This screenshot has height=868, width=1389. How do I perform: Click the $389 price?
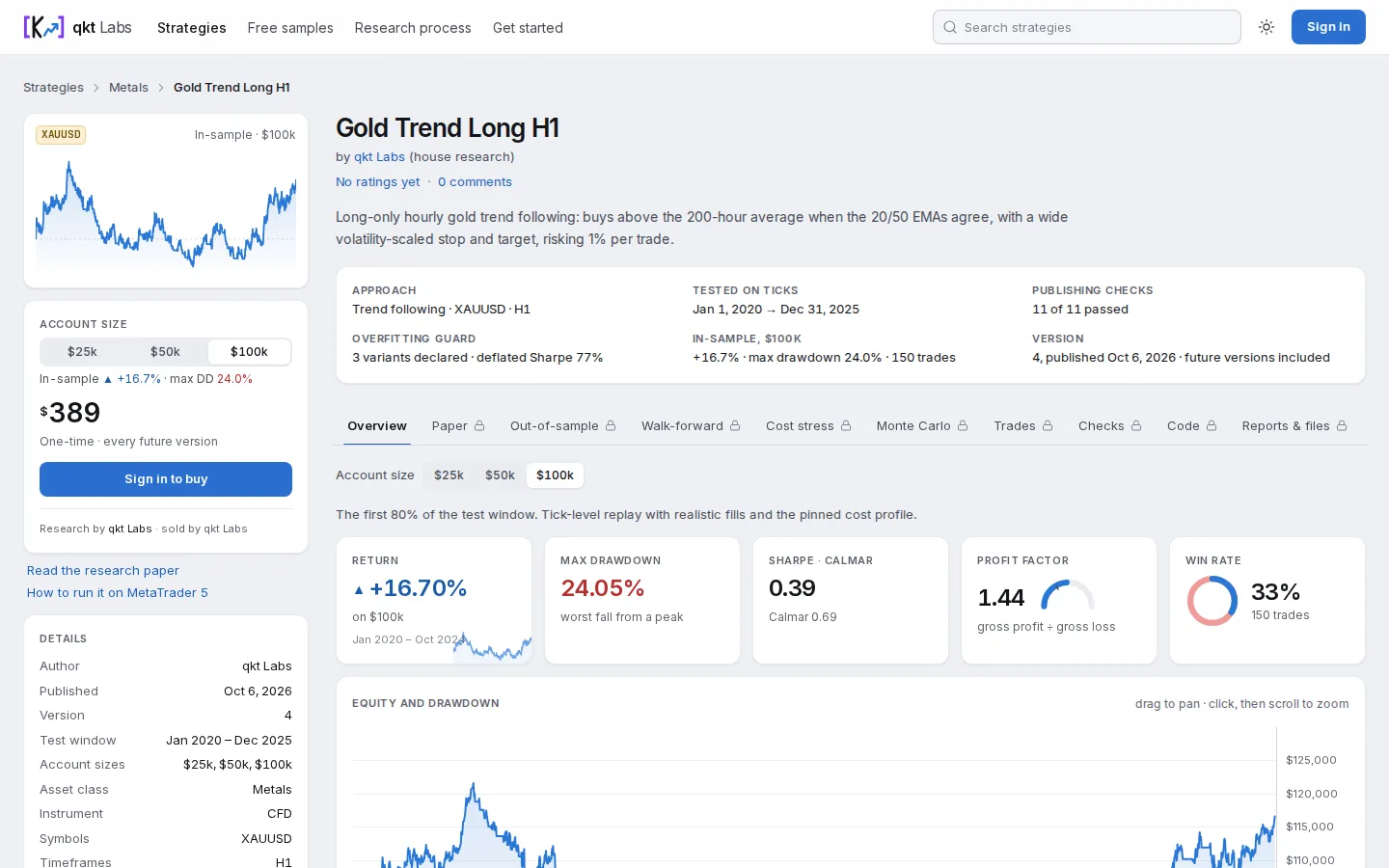click(x=70, y=413)
